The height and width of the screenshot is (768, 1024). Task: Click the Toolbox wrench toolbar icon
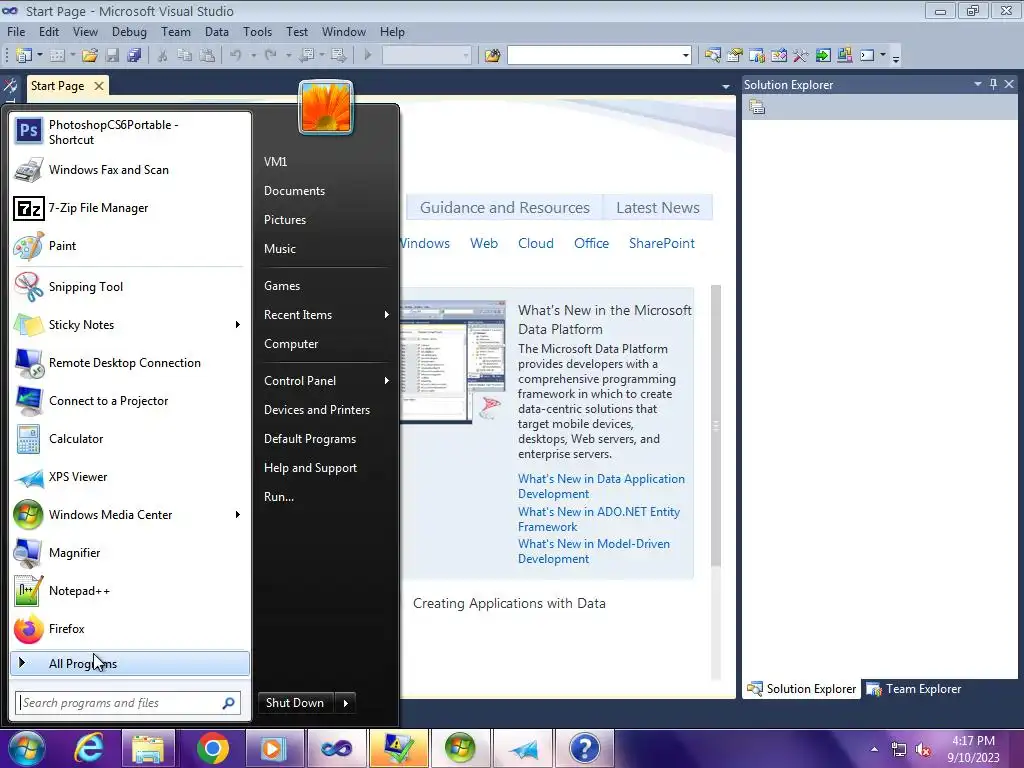pos(801,56)
